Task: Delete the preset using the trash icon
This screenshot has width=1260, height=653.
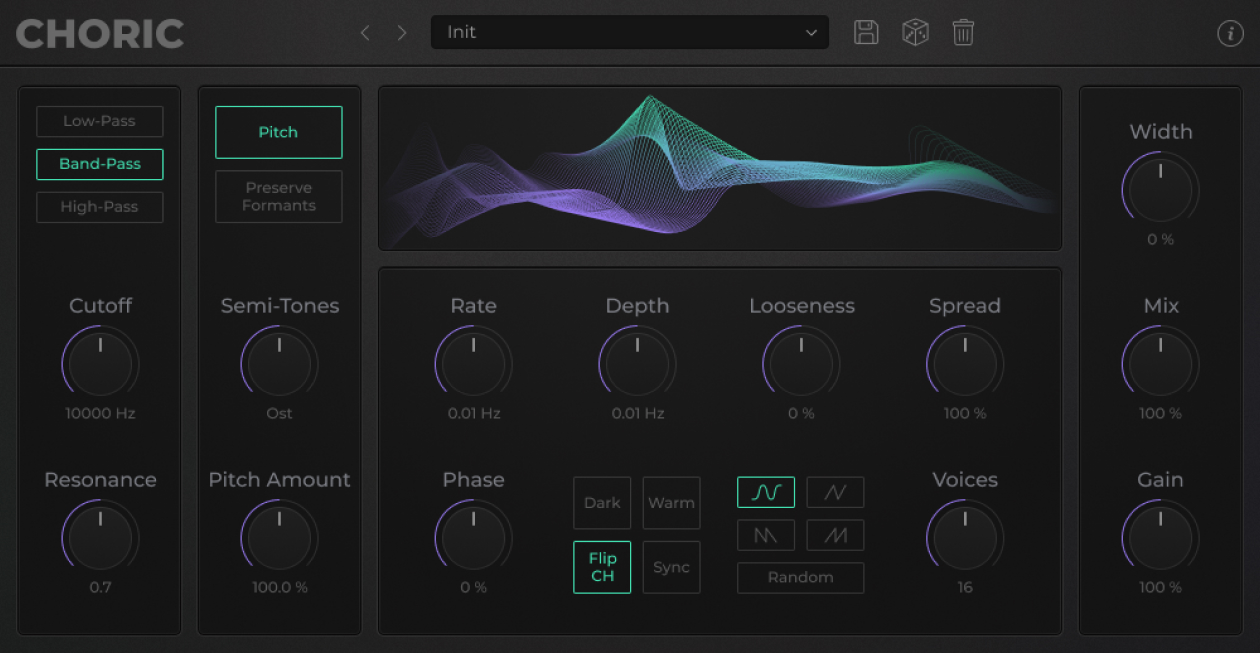Action: pyautogui.click(x=963, y=32)
